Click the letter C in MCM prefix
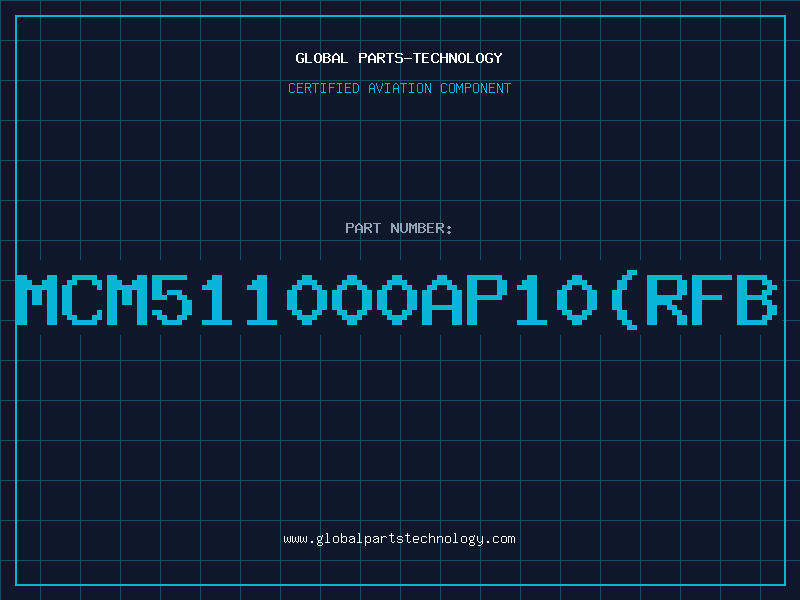This screenshot has width=800, height=600. [x=82, y=300]
